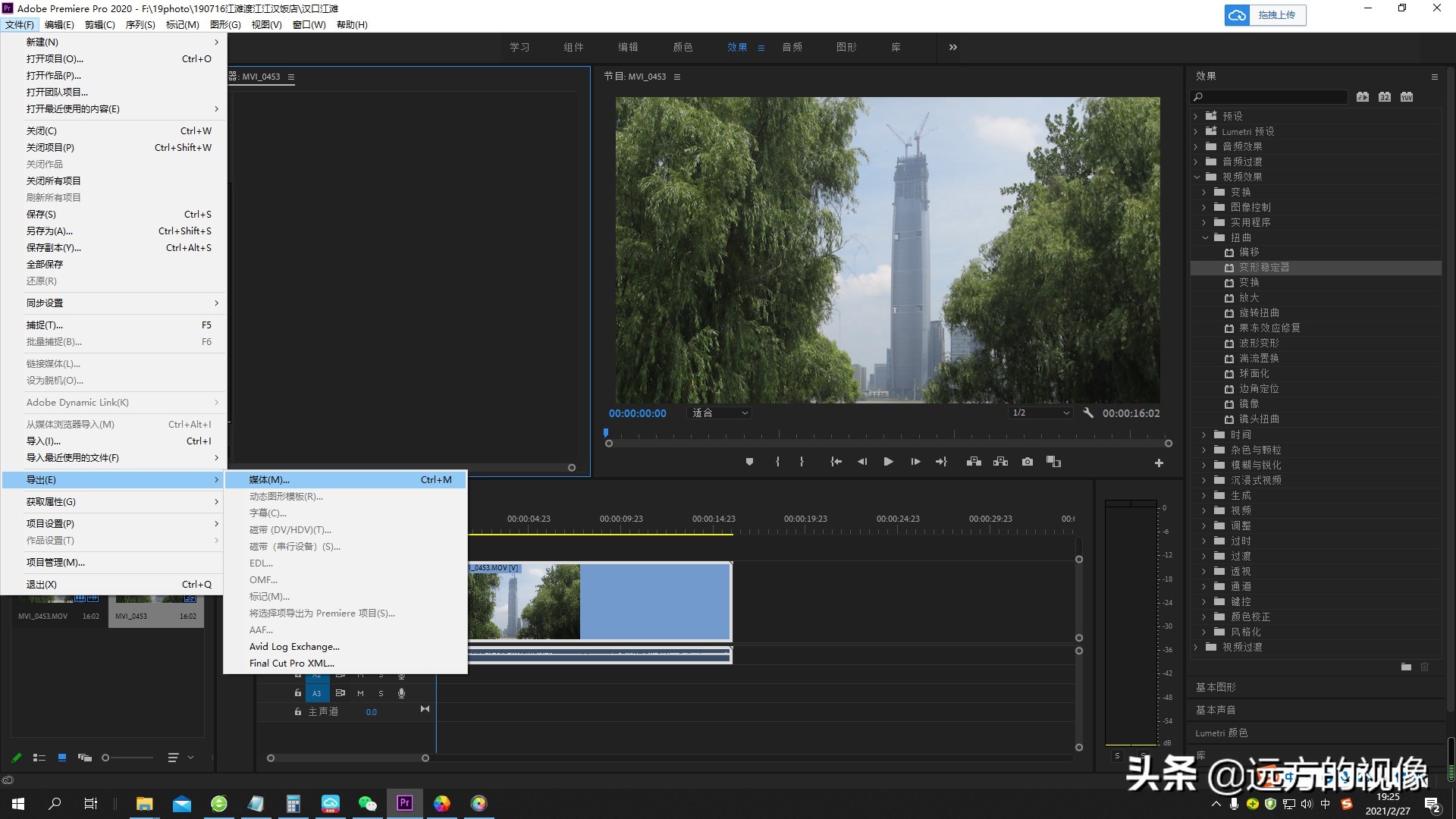The image size is (1456, 819).
Task: Expand the 视频过渡 folder
Action: pyautogui.click(x=1196, y=647)
